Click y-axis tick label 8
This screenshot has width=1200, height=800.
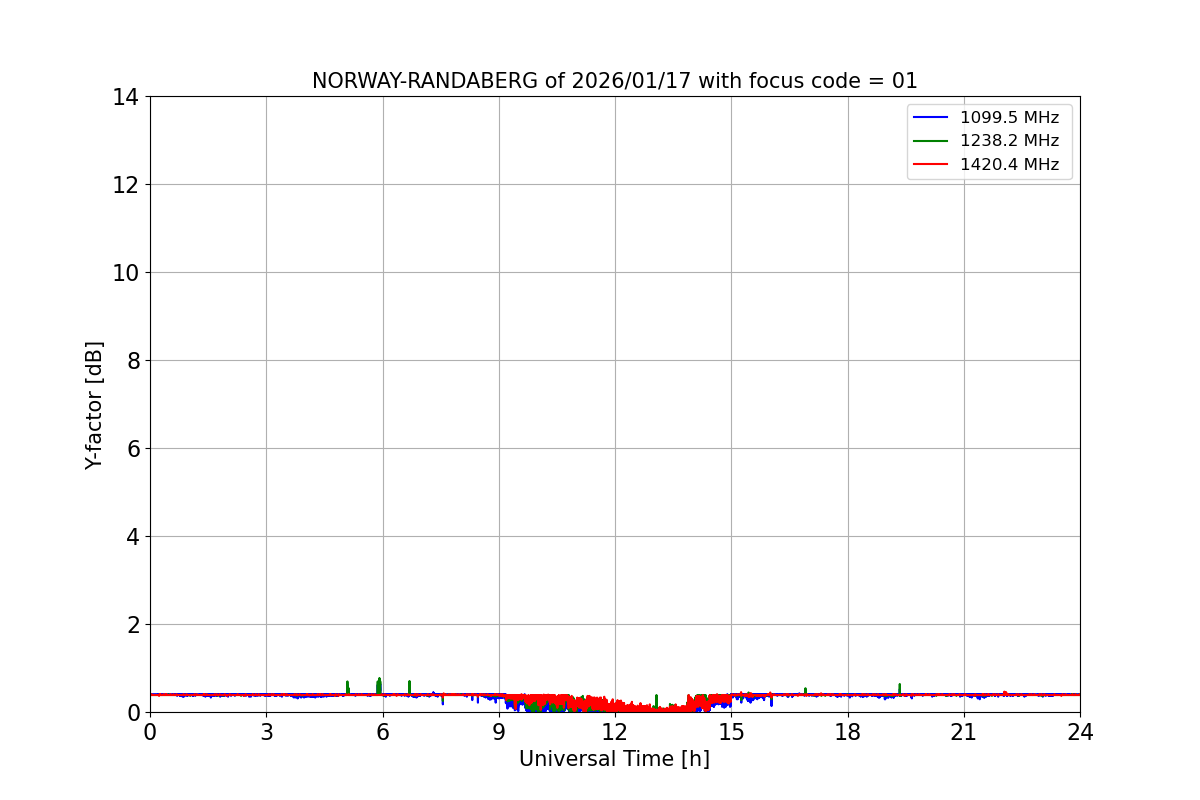click(x=132, y=361)
